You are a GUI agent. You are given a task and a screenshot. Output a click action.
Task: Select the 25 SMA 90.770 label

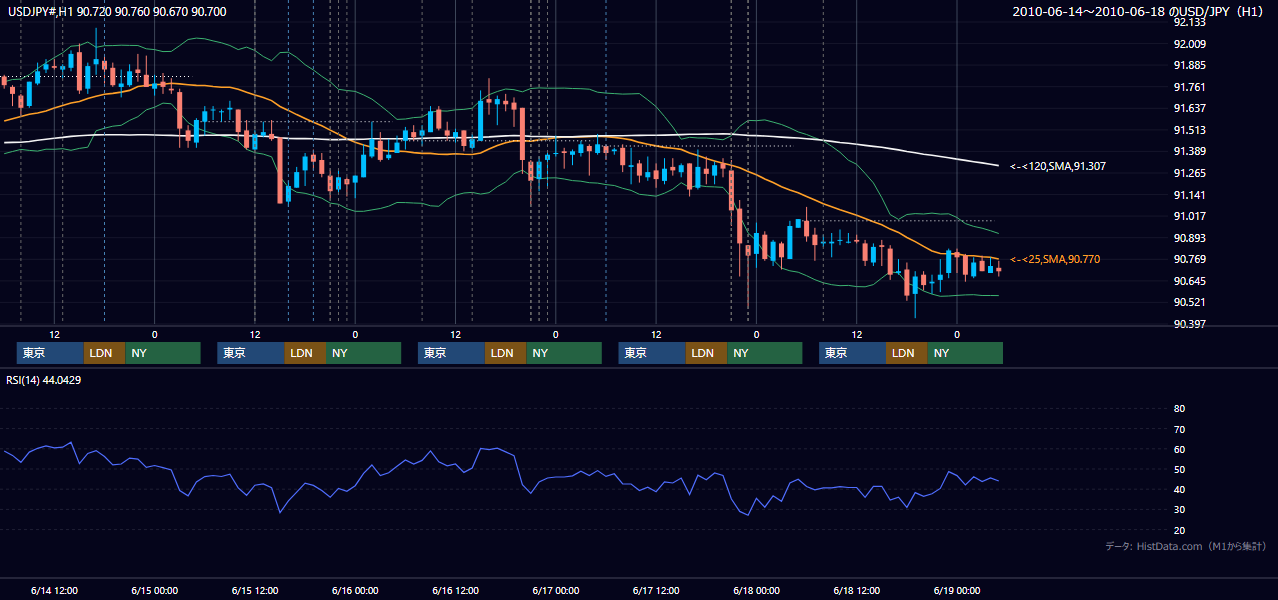1055,259
